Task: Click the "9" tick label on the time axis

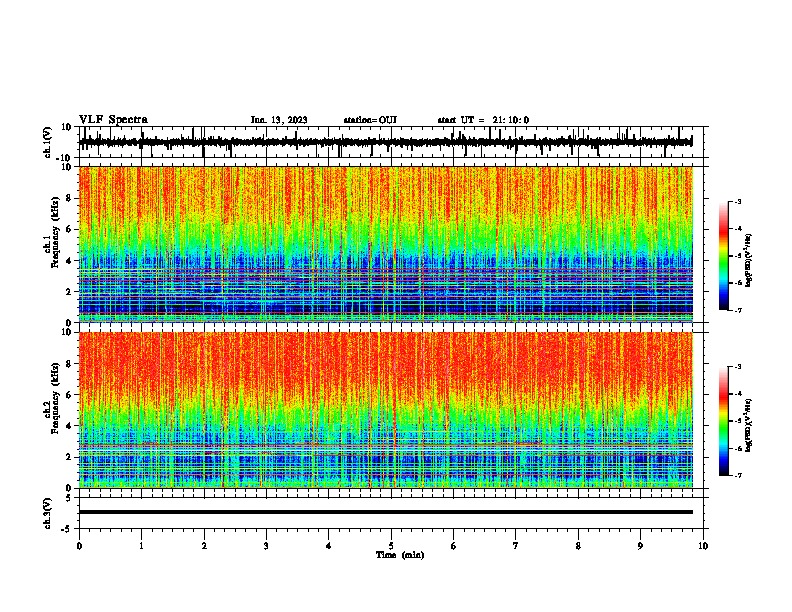Action: [x=640, y=546]
